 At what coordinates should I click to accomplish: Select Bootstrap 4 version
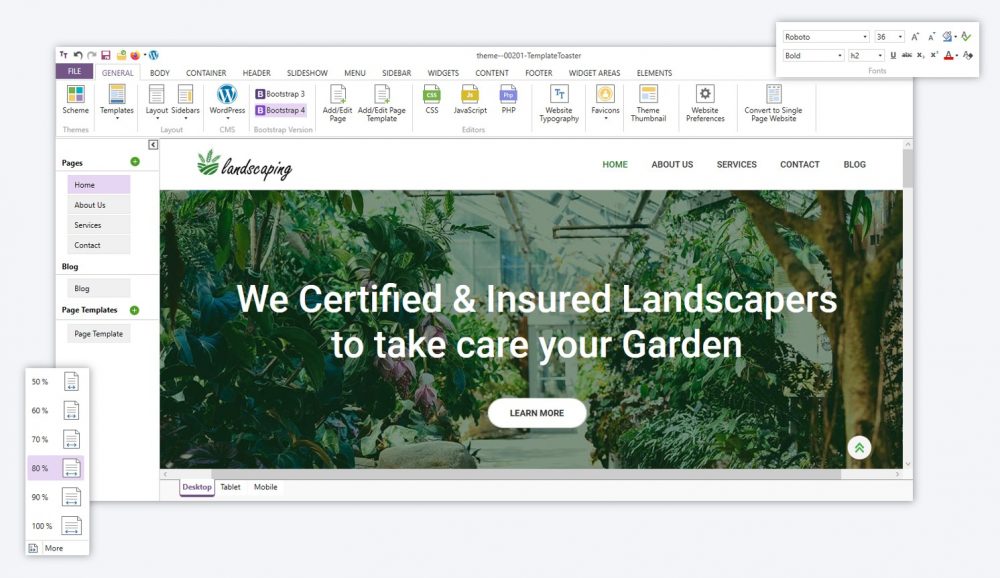tap(280, 110)
